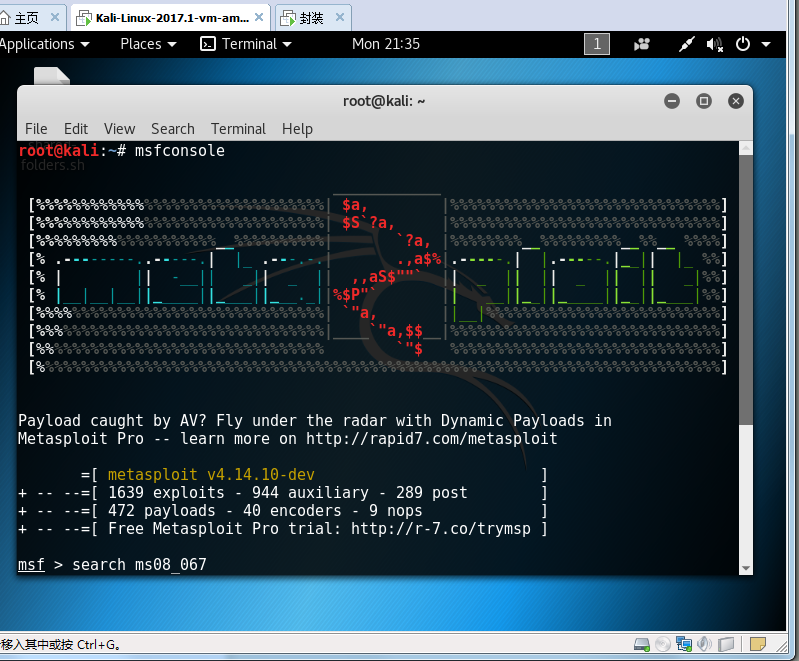
Task: Minimize the root@kali terminal window
Action: click(672, 101)
